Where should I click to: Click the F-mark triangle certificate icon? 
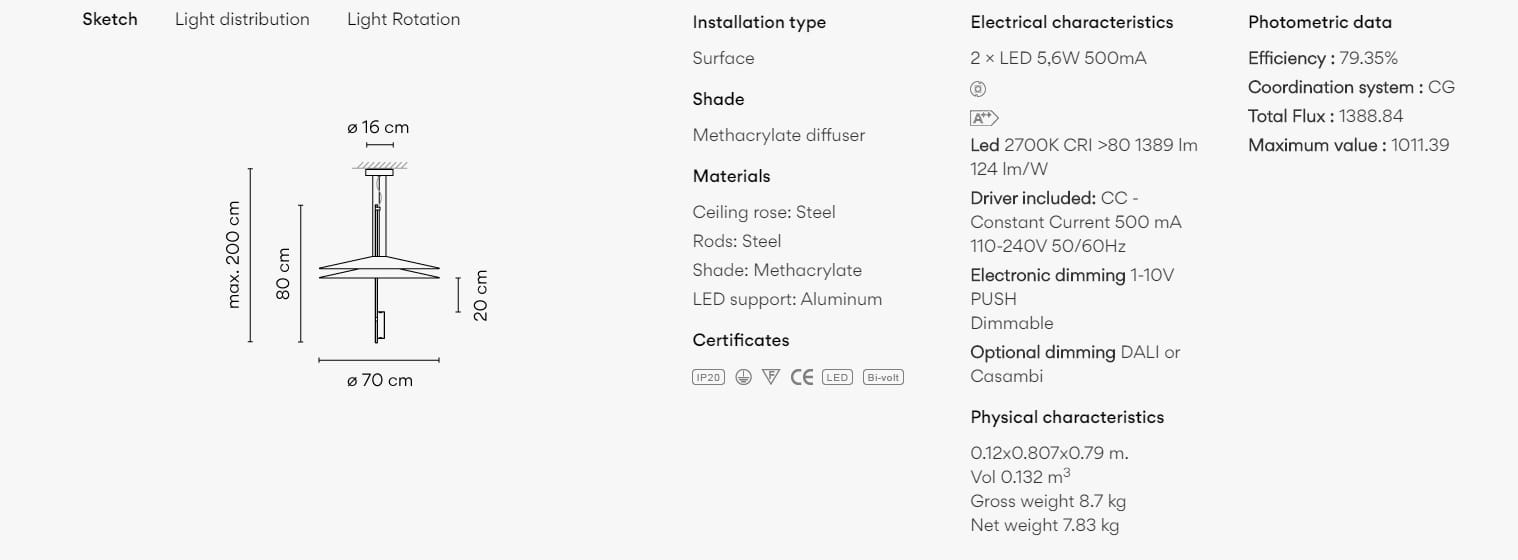(x=770, y=377)
